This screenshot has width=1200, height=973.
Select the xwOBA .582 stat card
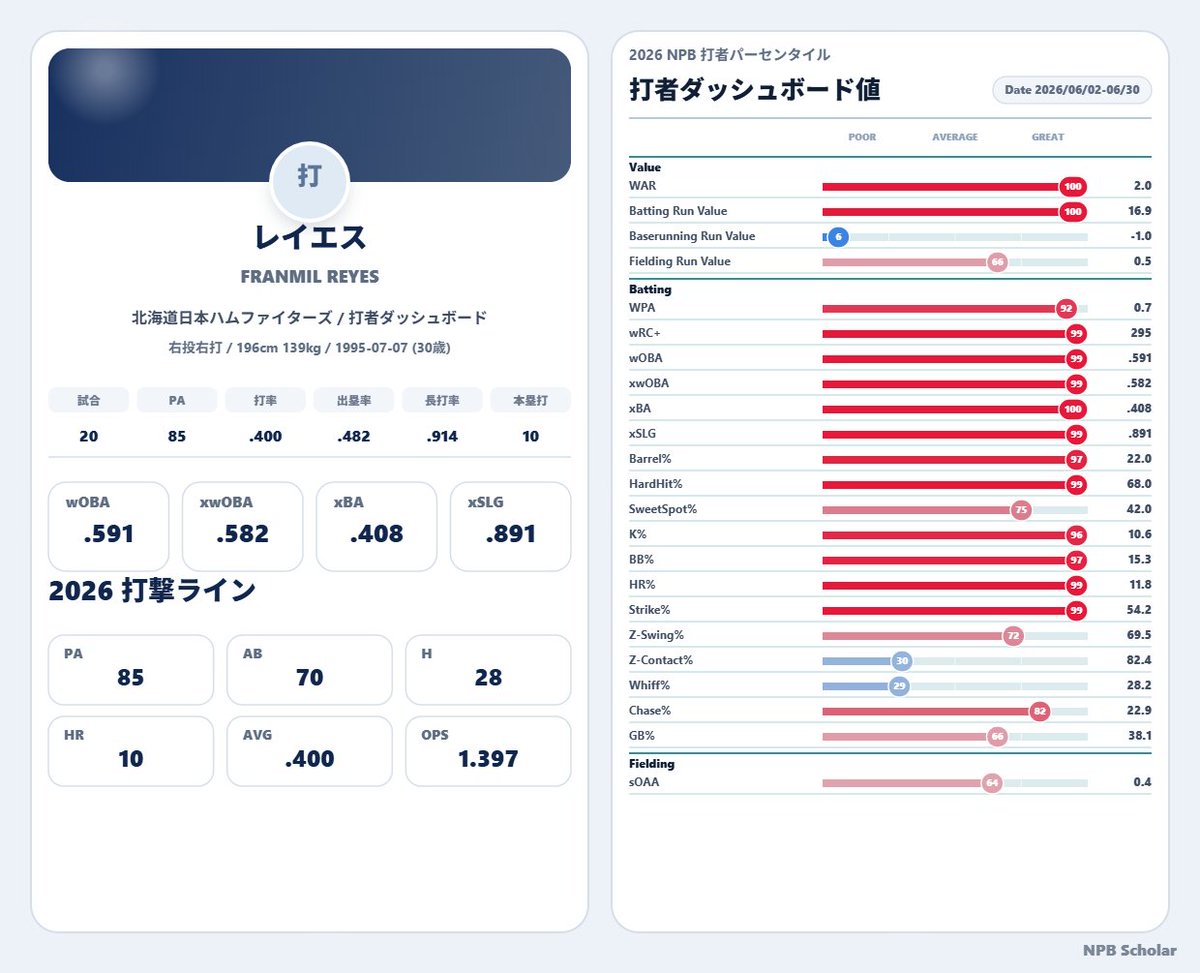point(242,527)
